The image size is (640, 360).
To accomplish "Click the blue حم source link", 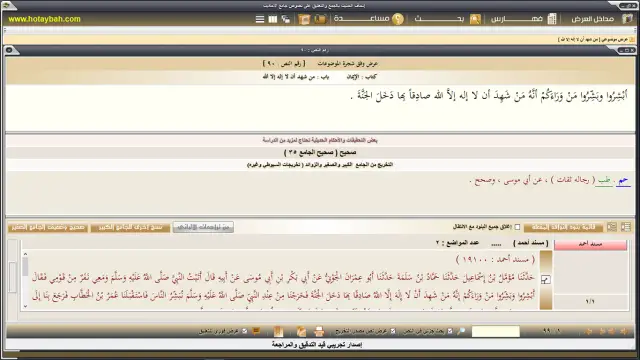I will pyautogui.click(x=623, y=181).
